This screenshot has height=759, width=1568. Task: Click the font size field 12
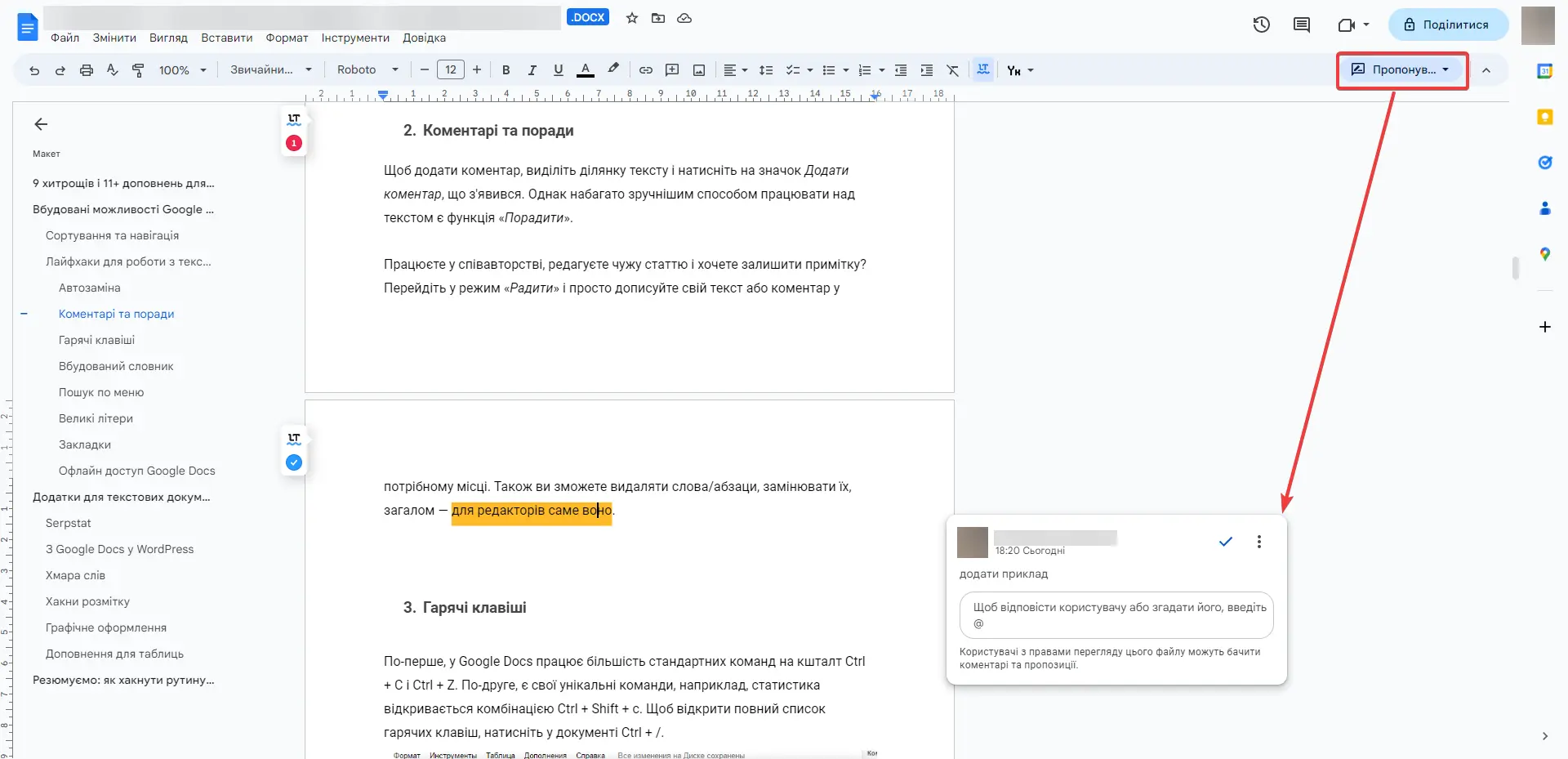(451, 70)
